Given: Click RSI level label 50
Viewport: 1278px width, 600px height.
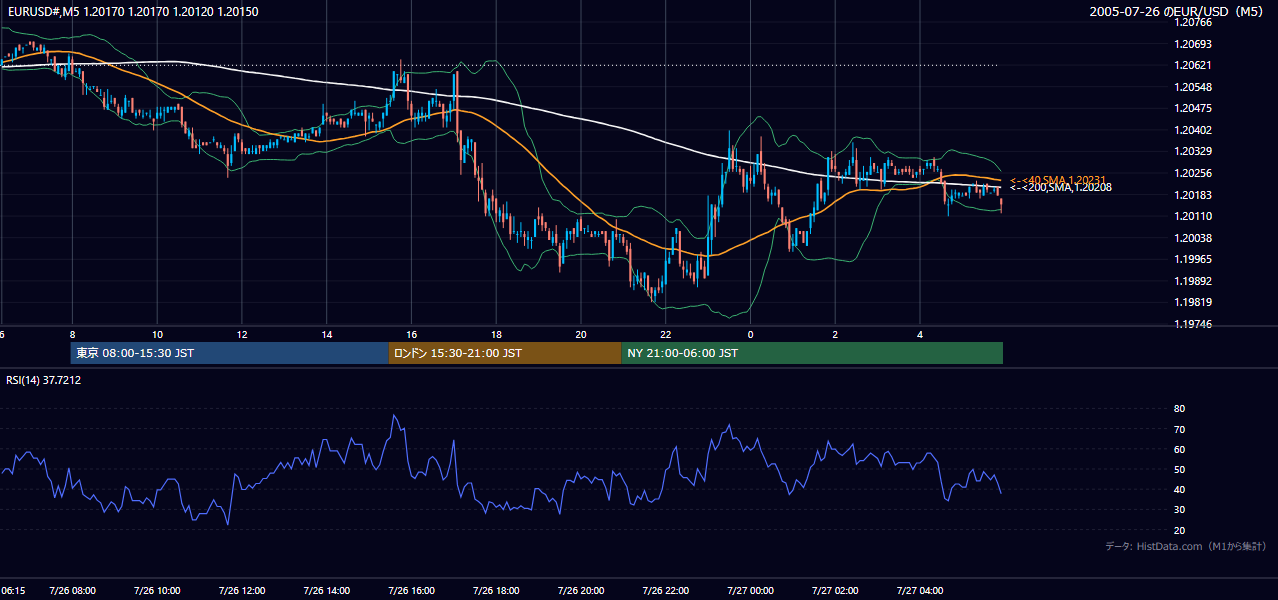Looking at the screenshot, I should click(1179, 470).
